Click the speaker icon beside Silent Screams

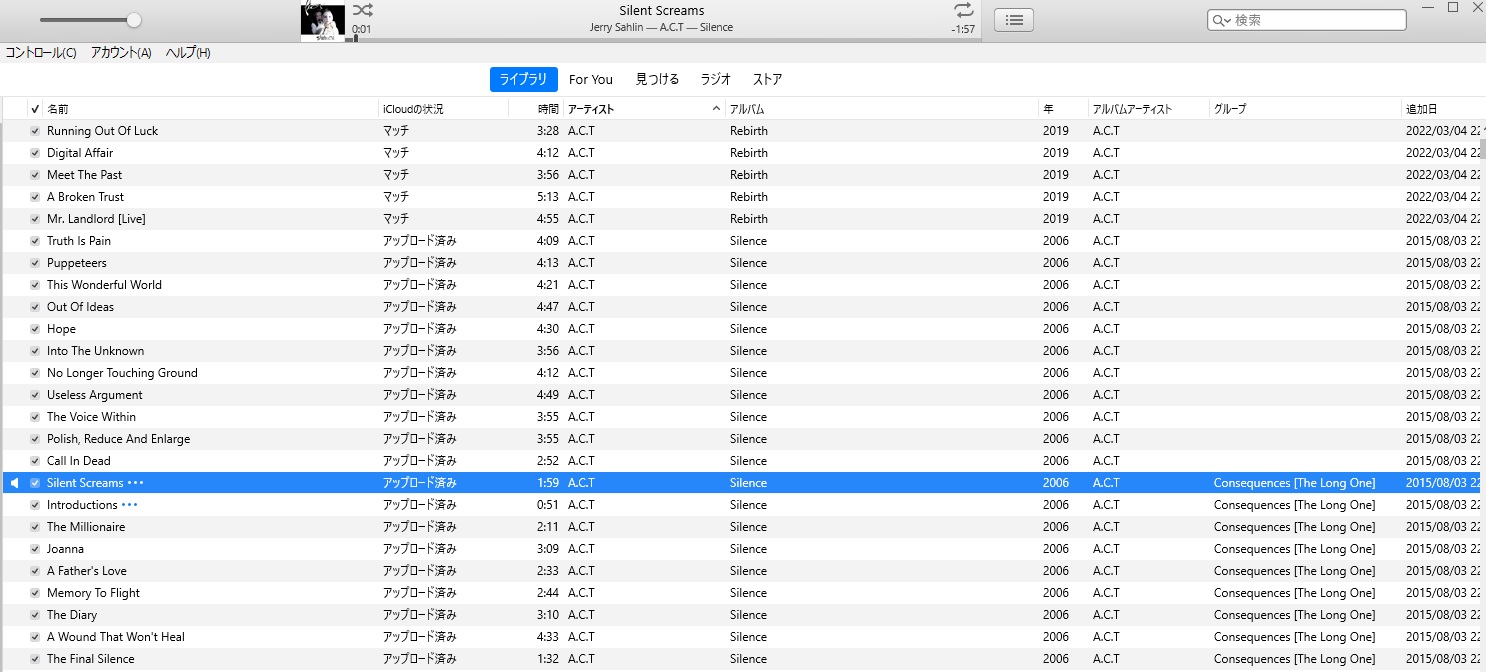pyautogui.click(x=14, y=483)
